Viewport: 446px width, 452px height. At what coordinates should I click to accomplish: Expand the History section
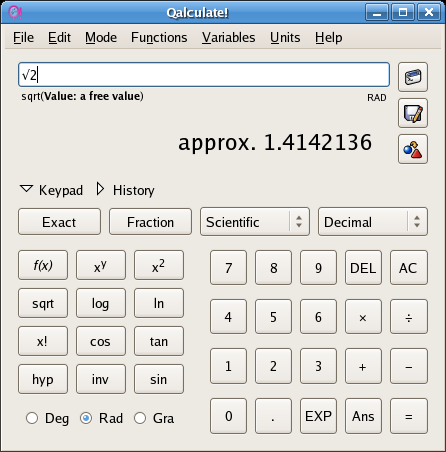pyautogui.click(x=125, y=190)
